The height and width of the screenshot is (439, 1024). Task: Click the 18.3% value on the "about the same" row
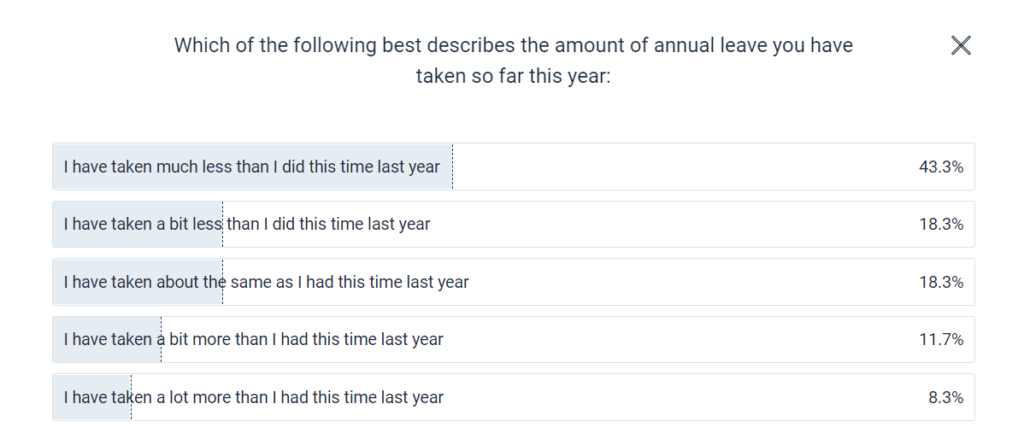coord(940,282)
